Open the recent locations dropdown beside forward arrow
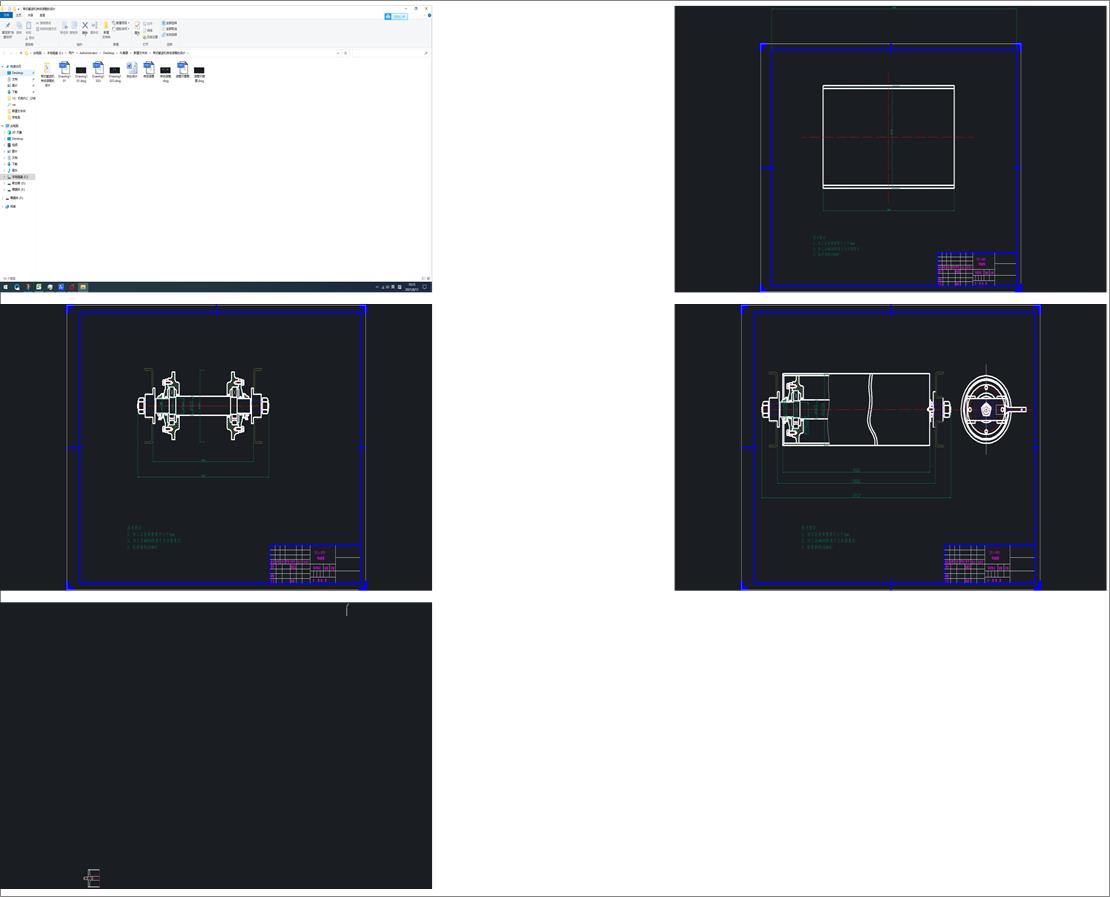1110x897 pixels. pos(16,53)
